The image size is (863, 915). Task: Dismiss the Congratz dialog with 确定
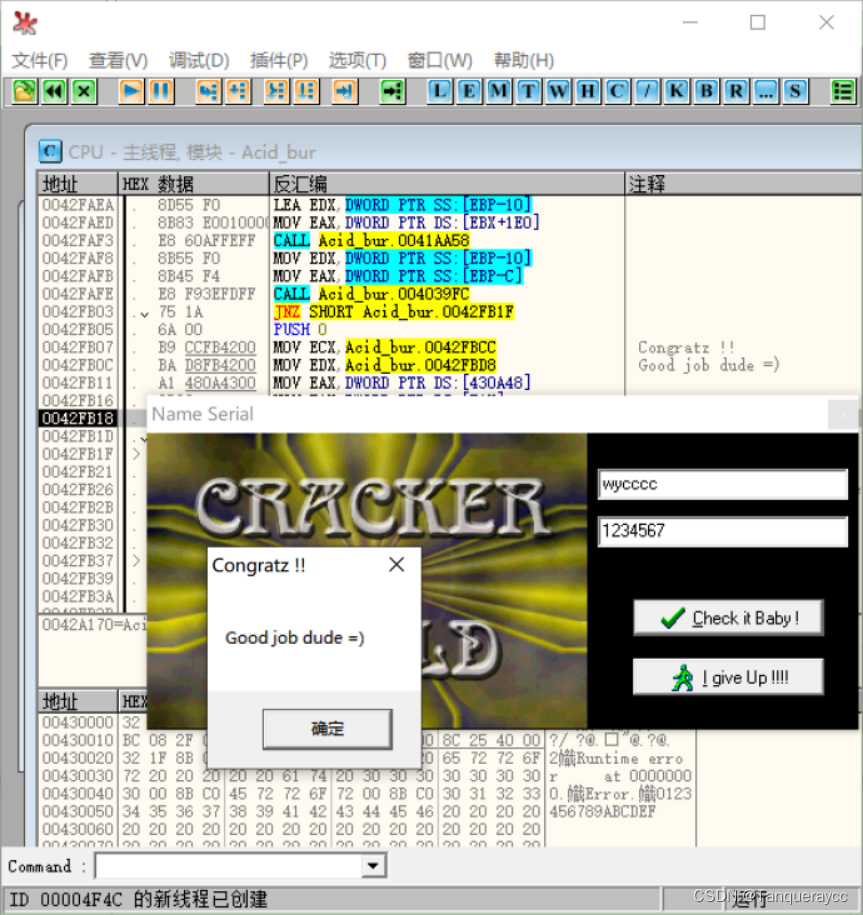tap(327, 729)
